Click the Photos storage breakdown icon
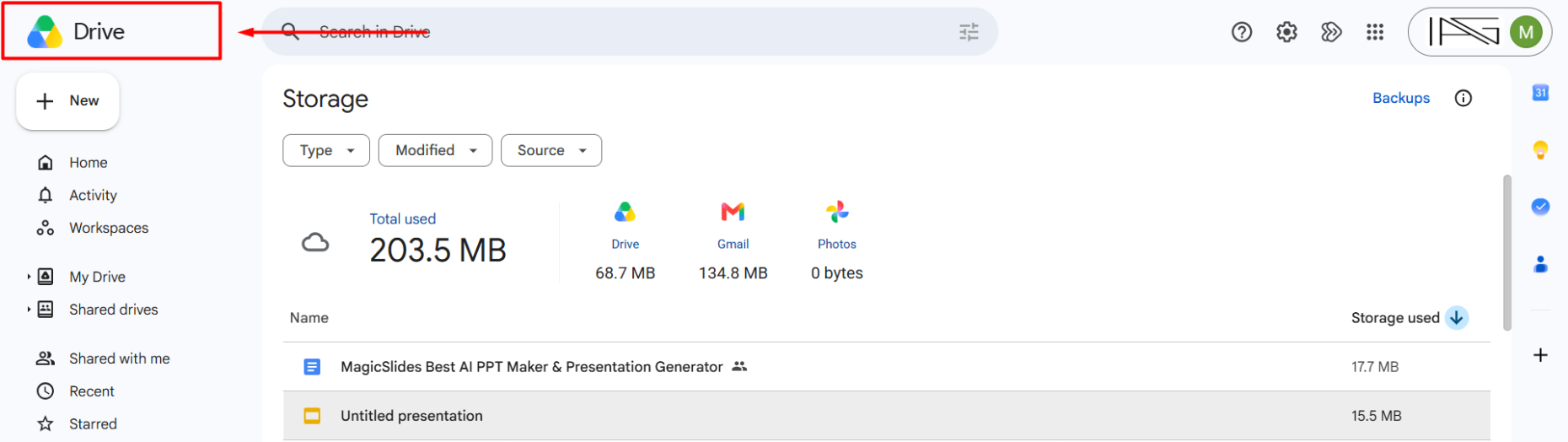The height and width of the screenshot is (442, 1568). tap(837, 212)
